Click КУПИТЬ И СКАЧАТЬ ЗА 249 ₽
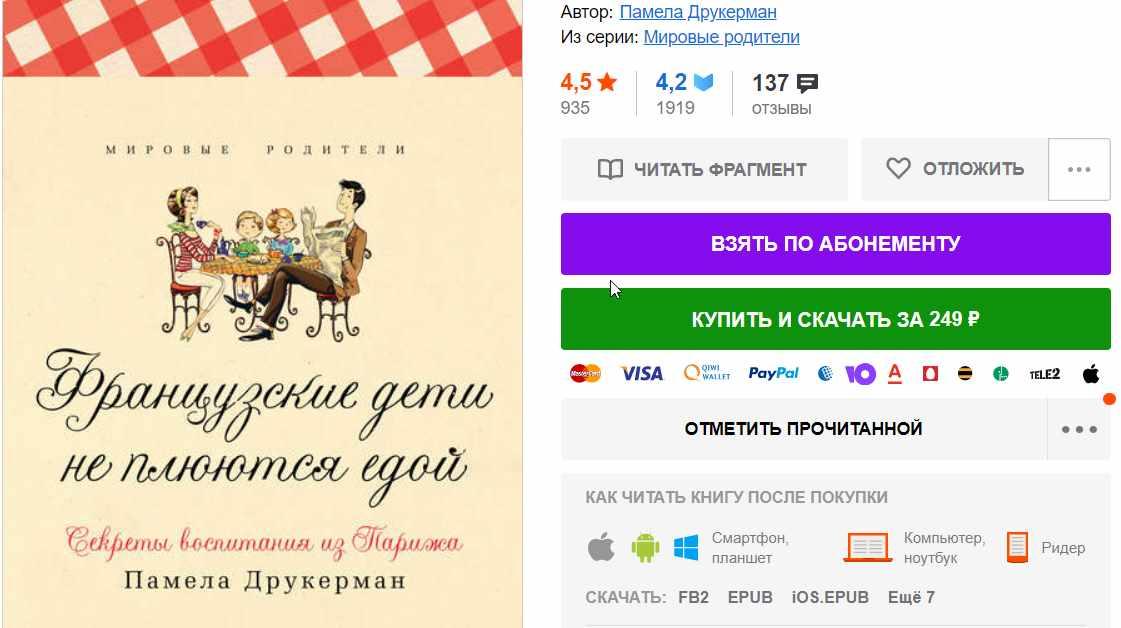Viewport: 1121px width, 628px height. 836,319
